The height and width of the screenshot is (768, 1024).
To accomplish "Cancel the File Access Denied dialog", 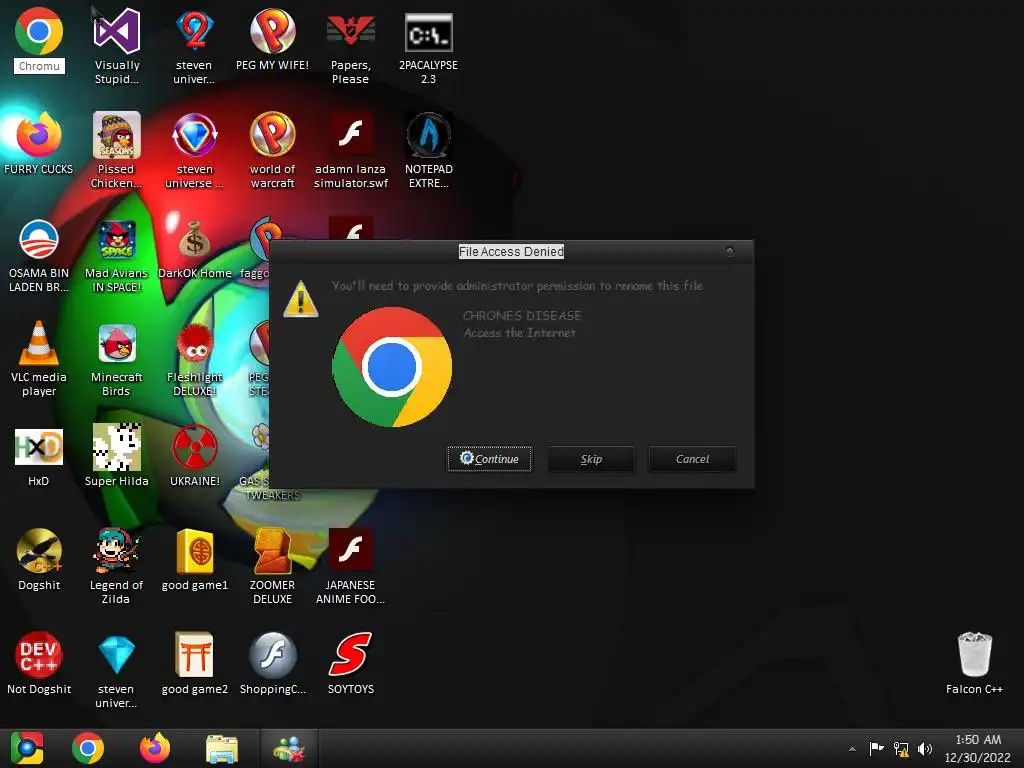I will pos(692,459).
